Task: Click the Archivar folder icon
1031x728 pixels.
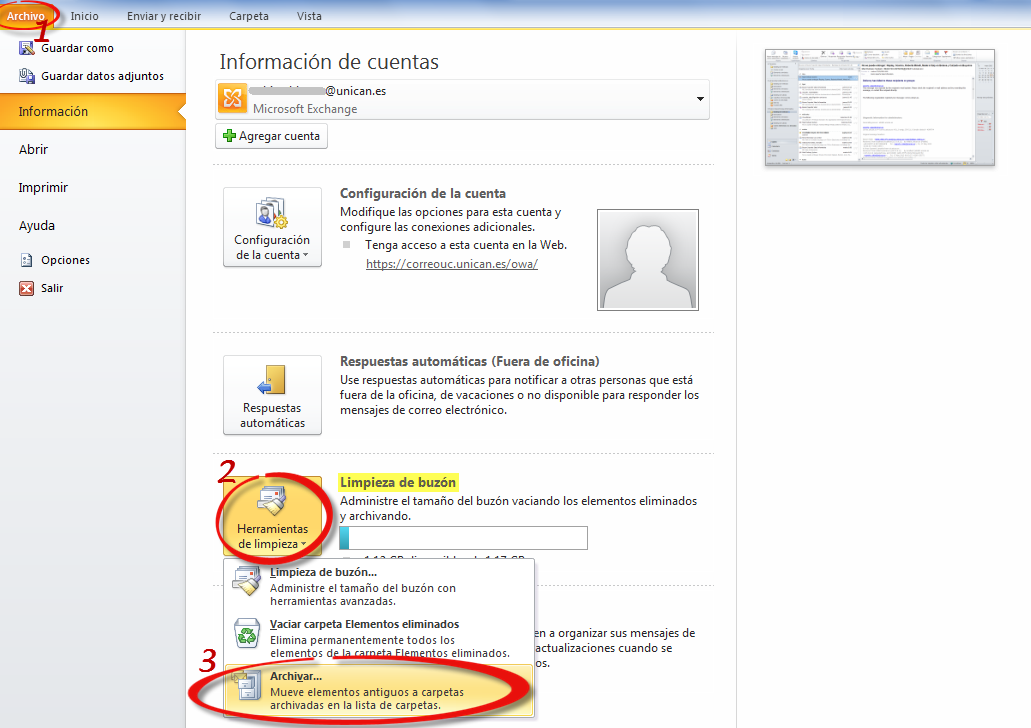Action: pos(247,685)
